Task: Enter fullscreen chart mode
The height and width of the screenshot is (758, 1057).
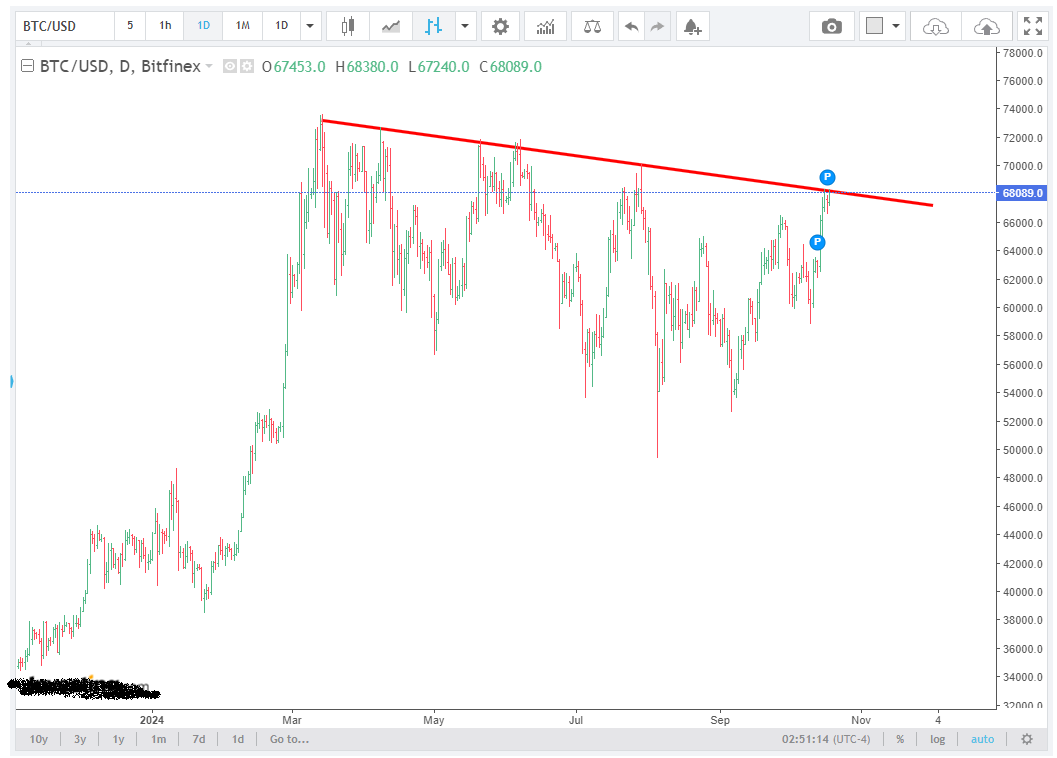Action: (x=1032, y=26)
